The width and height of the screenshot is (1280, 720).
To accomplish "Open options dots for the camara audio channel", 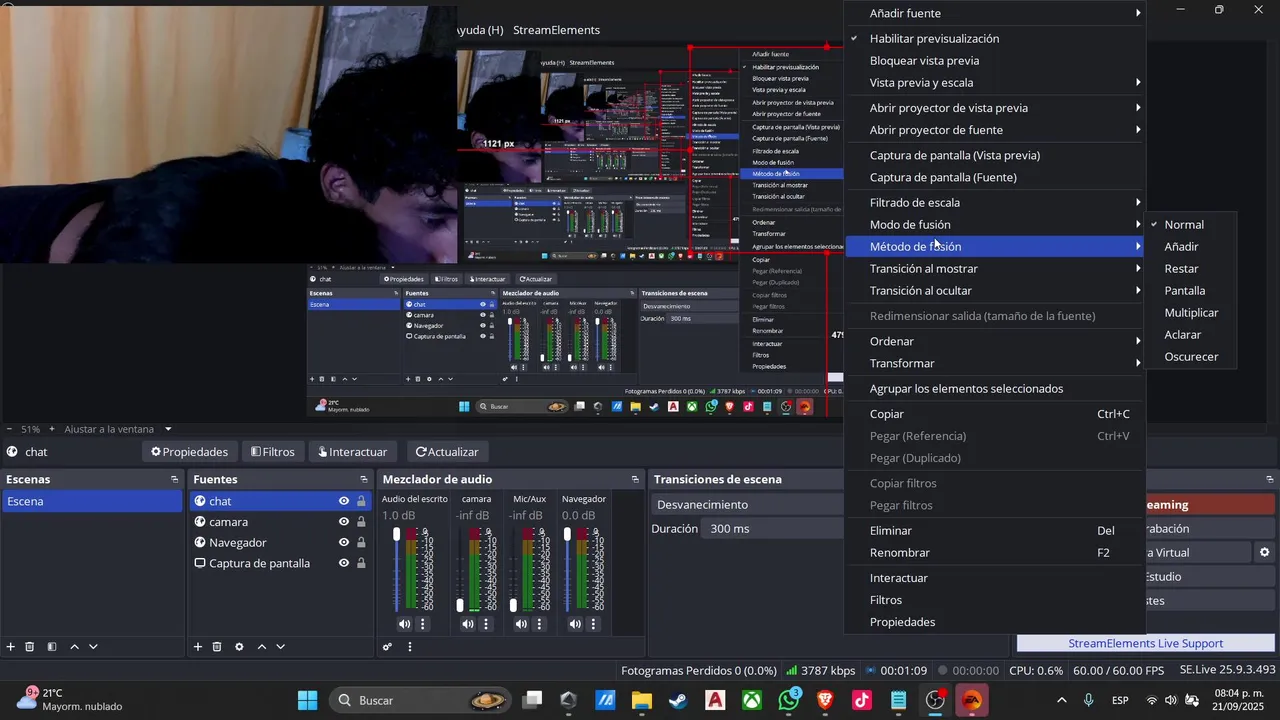I will click(486, 624).
